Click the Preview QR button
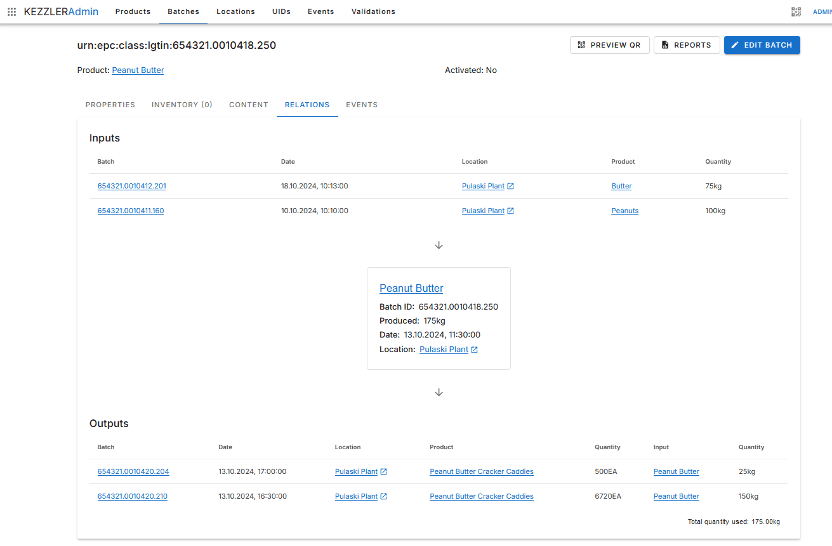 [610, 45]
